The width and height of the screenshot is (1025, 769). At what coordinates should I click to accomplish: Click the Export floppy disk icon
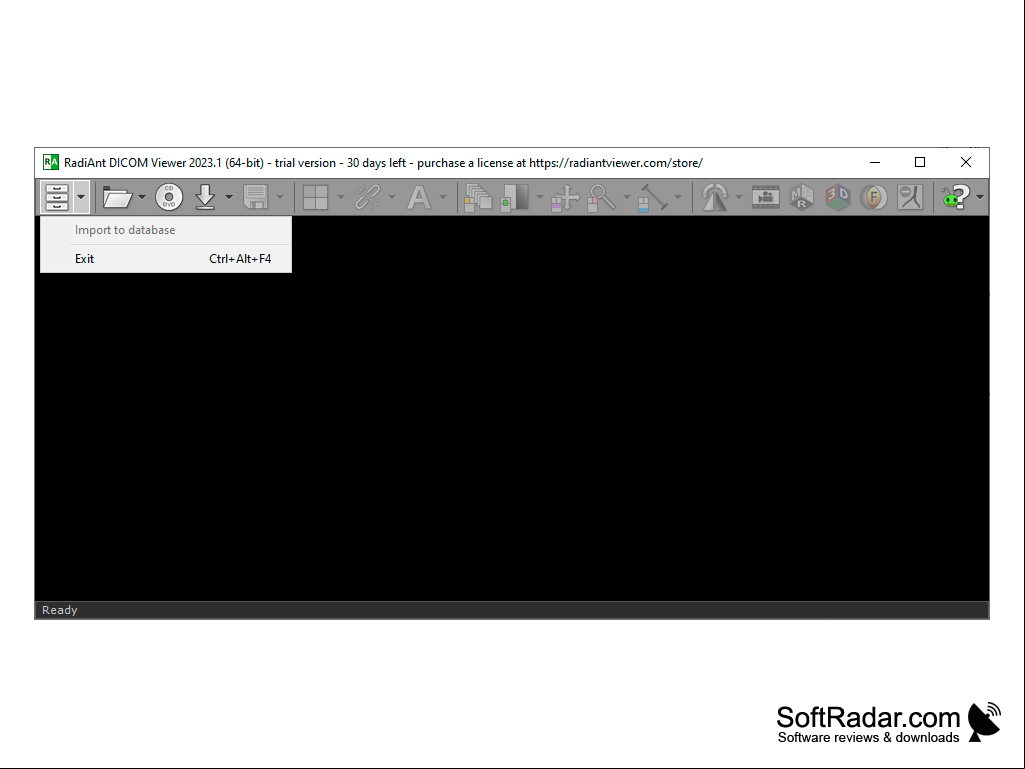256,197
